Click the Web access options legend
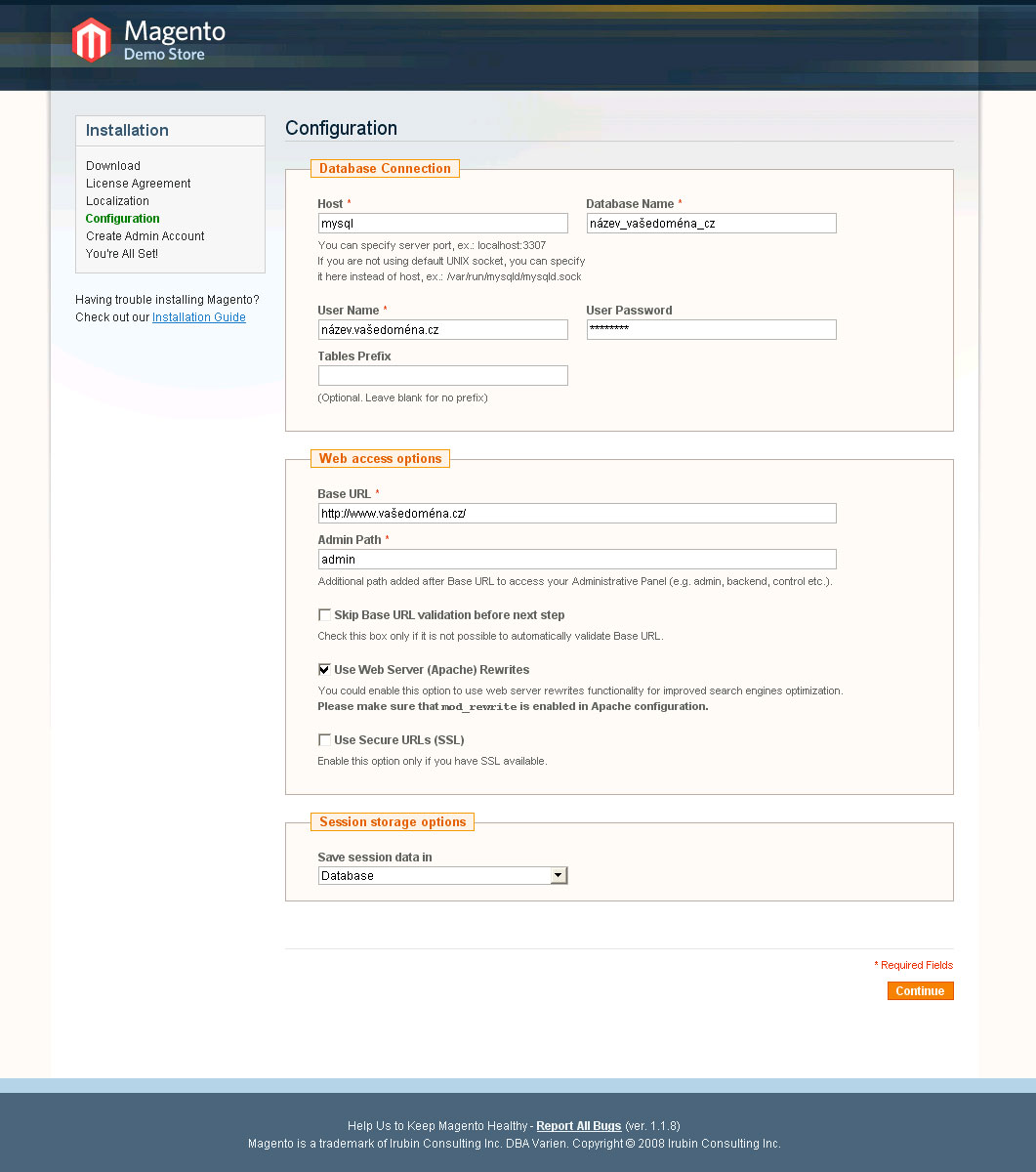 coord(380,458)
